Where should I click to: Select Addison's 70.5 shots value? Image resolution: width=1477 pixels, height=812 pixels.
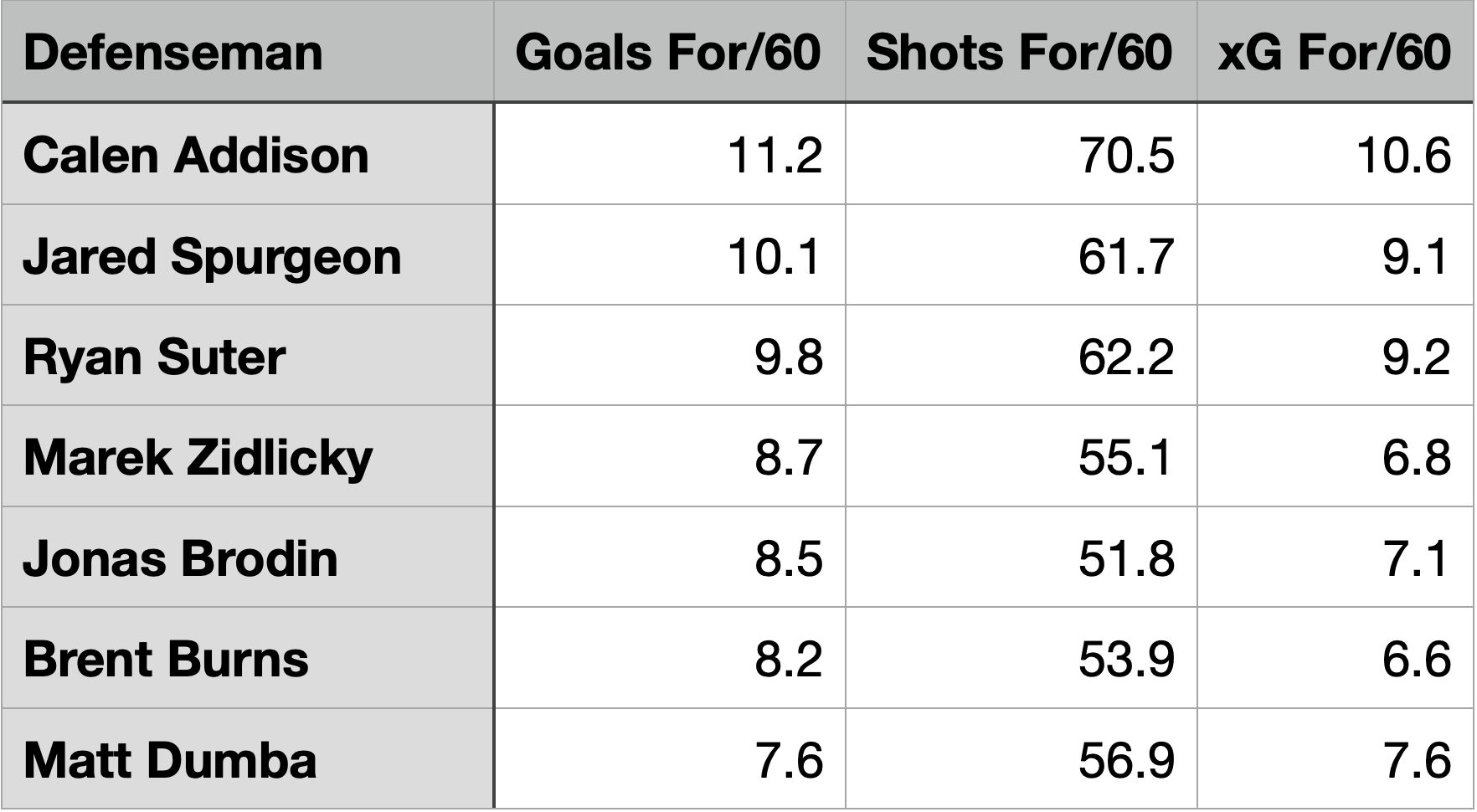[x=1126, y=156]
